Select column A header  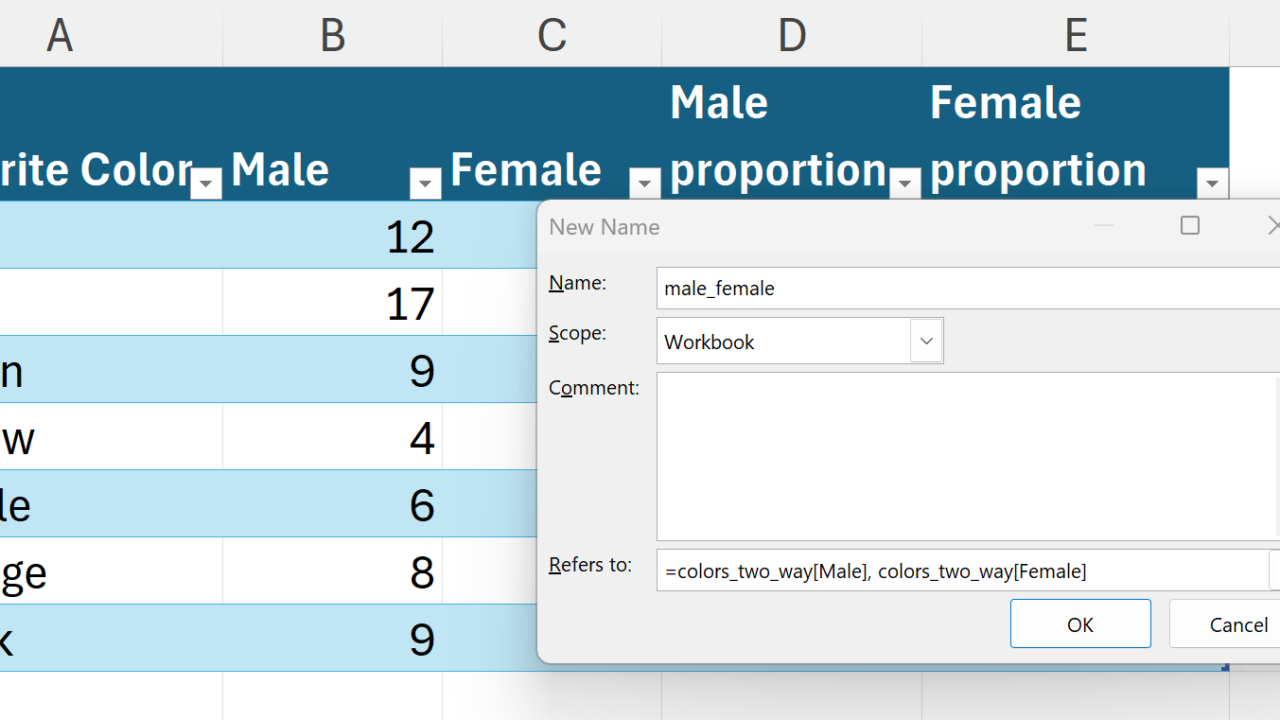[x=60, y=34]
